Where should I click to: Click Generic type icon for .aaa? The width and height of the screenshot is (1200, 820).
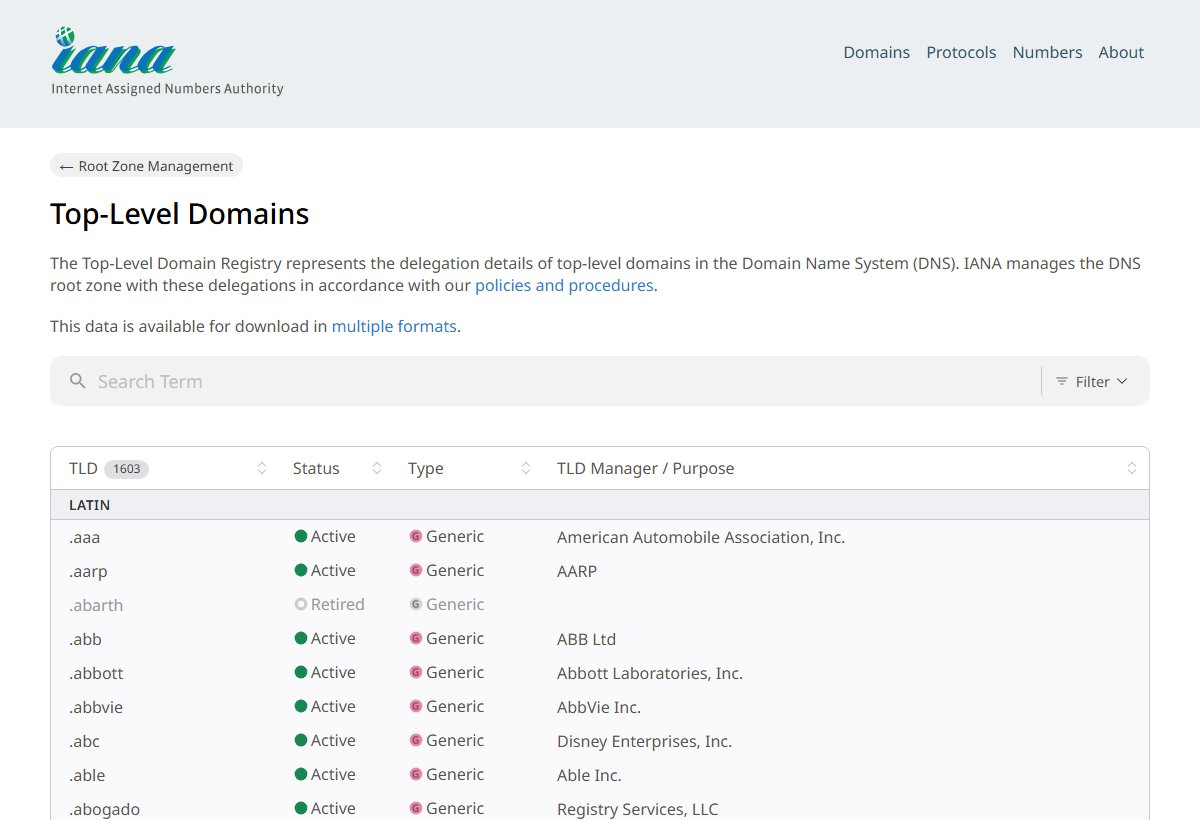coord(416,537)
